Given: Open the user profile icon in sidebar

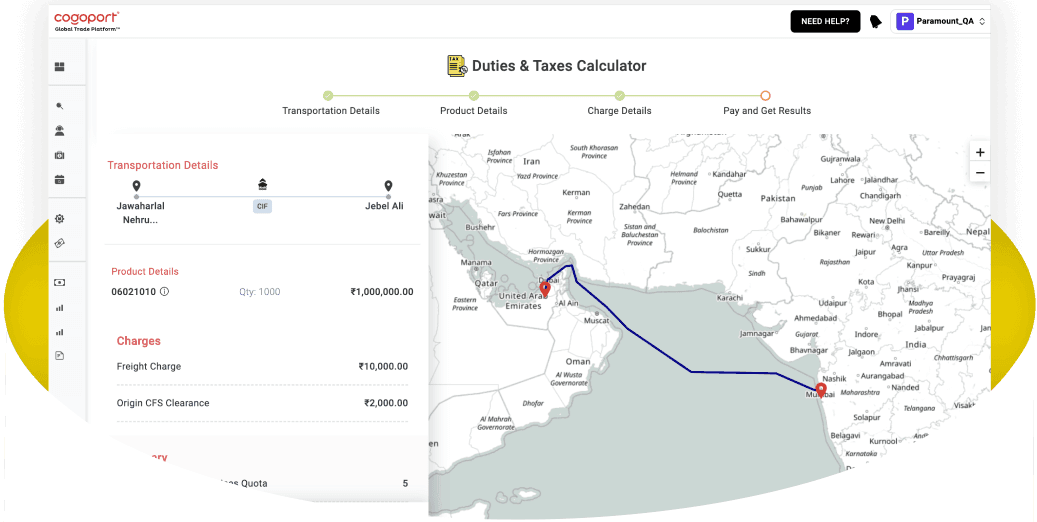Looking at the screenshot, I should [x=59, y=130].
